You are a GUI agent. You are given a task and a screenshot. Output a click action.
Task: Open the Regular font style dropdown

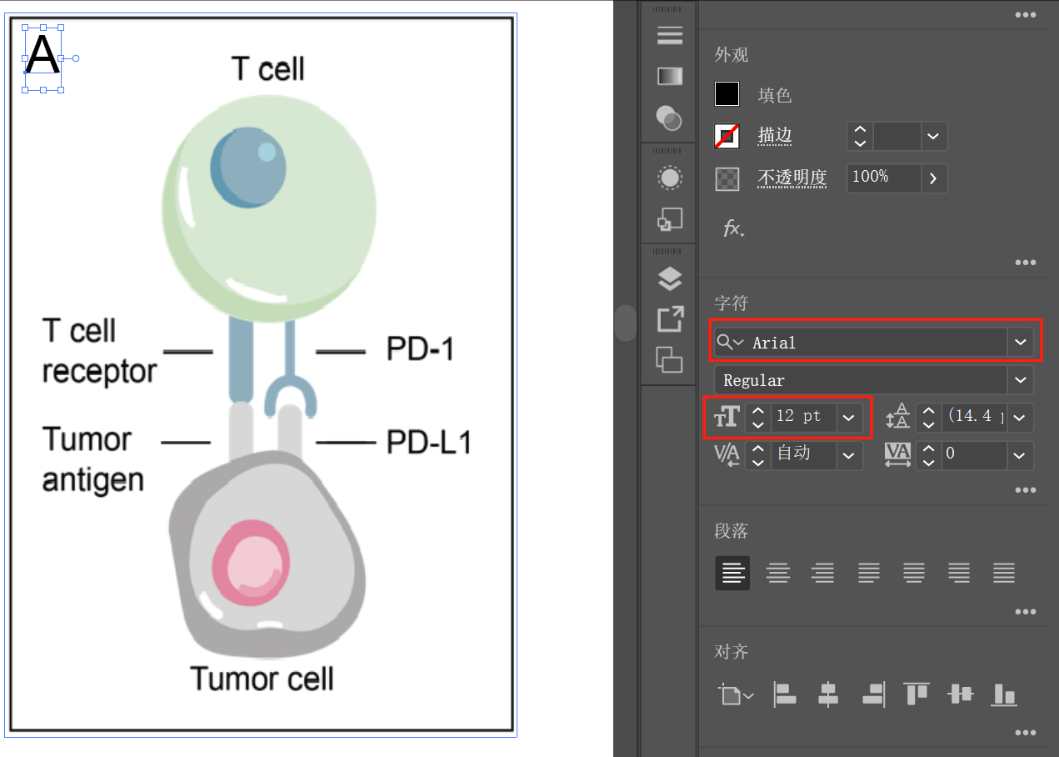pos(1020,380)
